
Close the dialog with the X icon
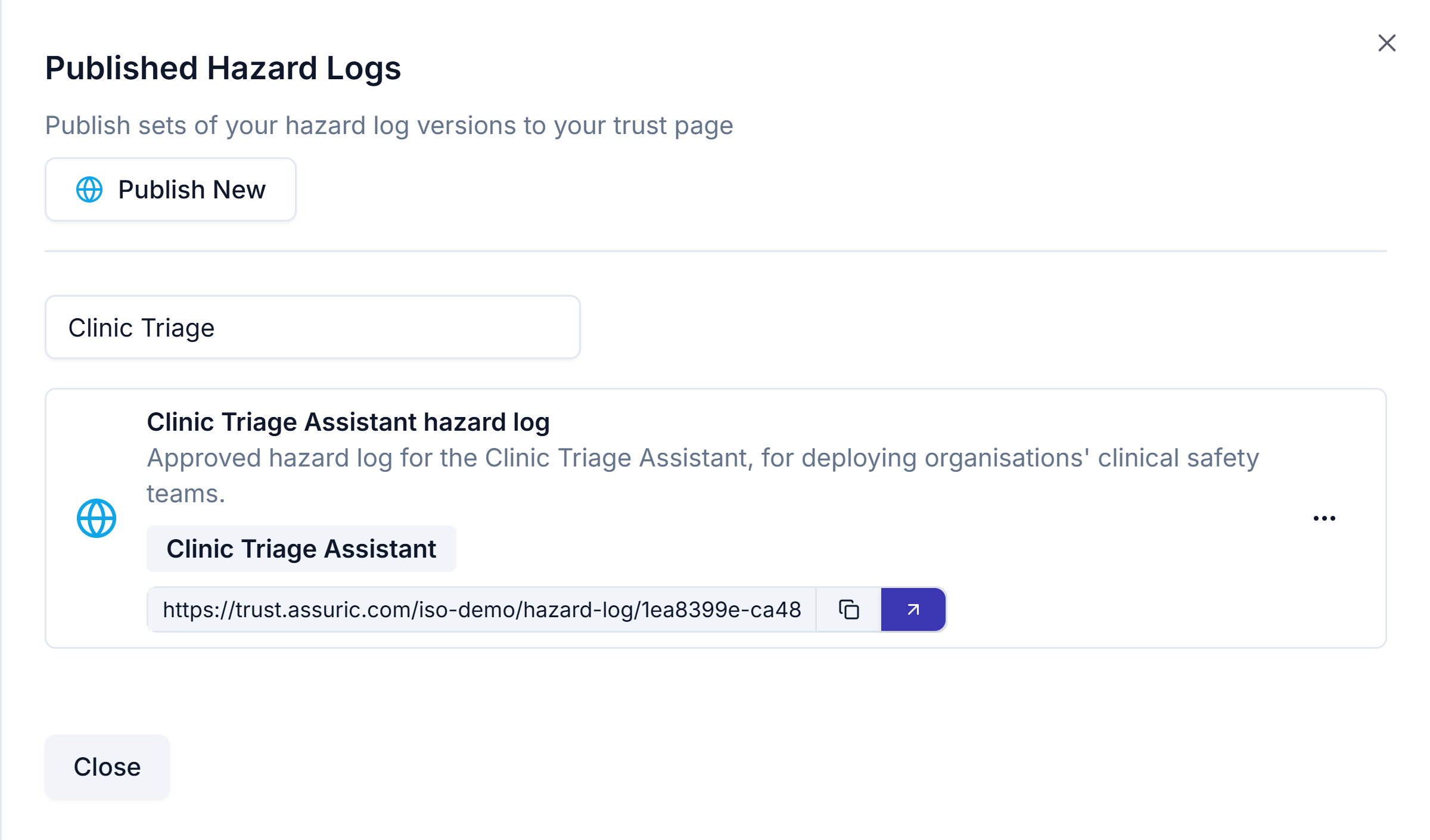pyautogui.click(x=1387, y=43)
